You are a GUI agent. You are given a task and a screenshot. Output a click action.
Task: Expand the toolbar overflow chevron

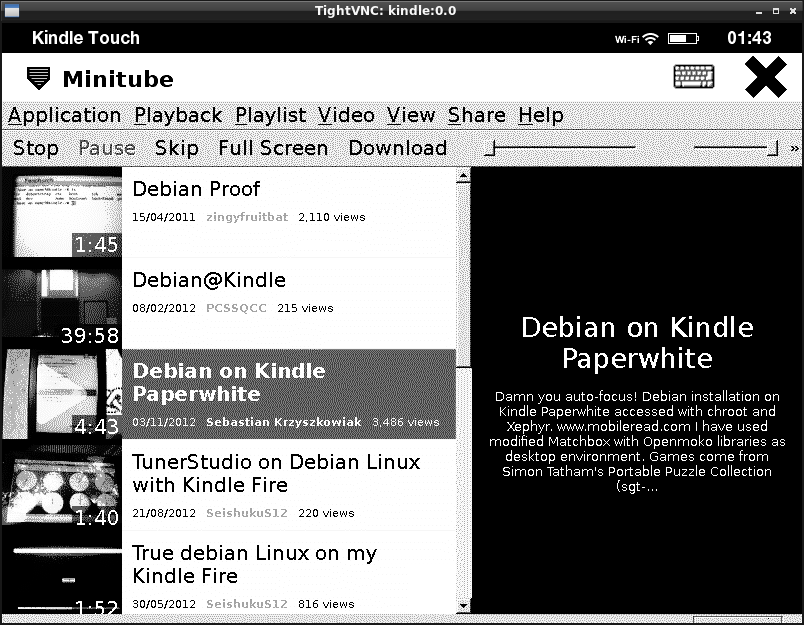point(794,148)
